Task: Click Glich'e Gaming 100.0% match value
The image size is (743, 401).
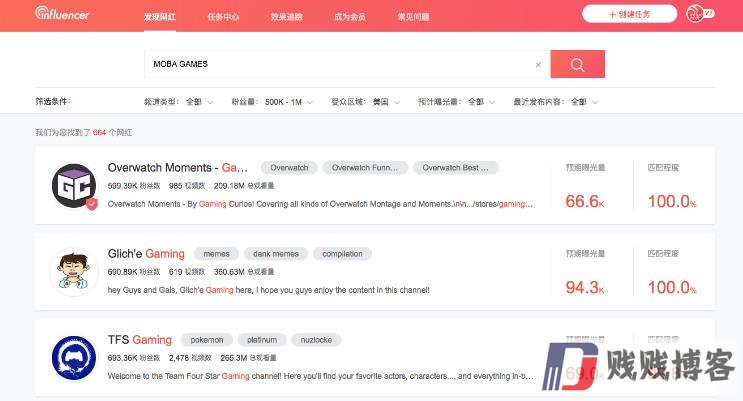Action: pyautogui.click(x=672, y=287)
